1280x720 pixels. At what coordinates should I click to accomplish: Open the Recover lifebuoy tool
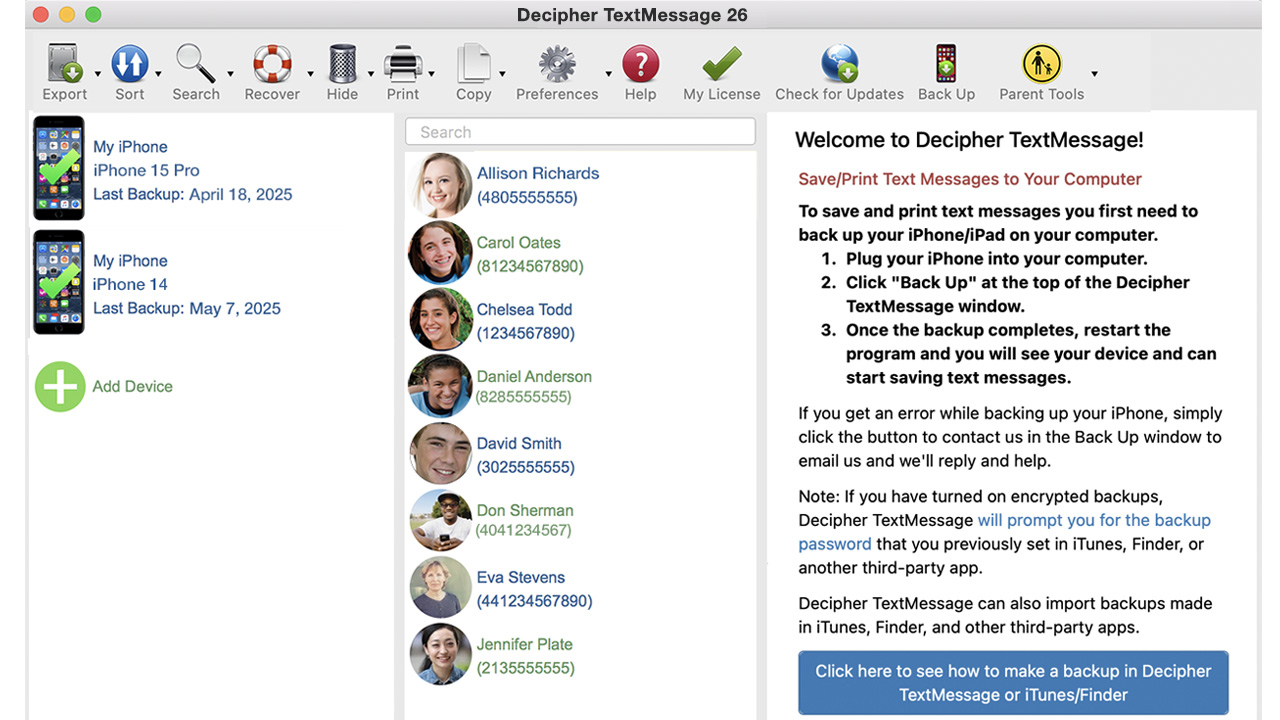point(272,66)
